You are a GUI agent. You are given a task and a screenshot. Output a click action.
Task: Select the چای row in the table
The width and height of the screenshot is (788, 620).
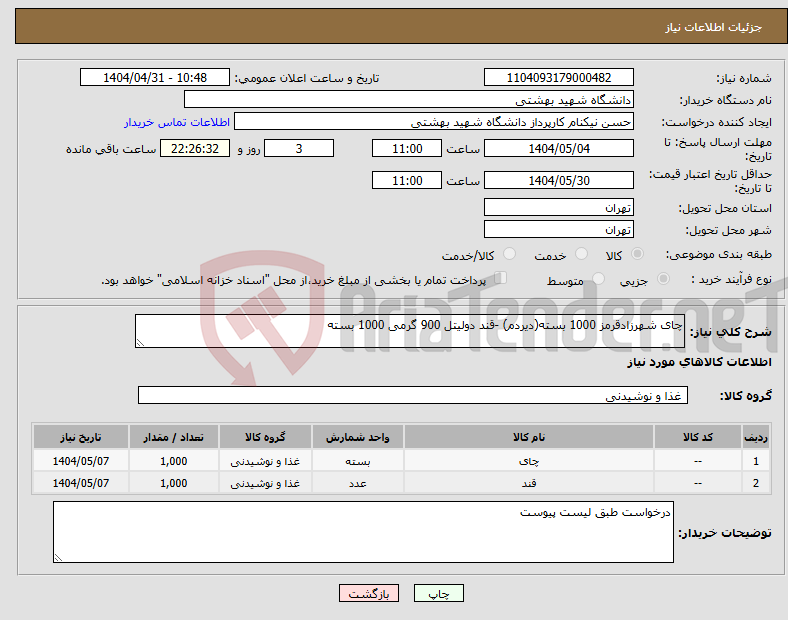[528, 461]
